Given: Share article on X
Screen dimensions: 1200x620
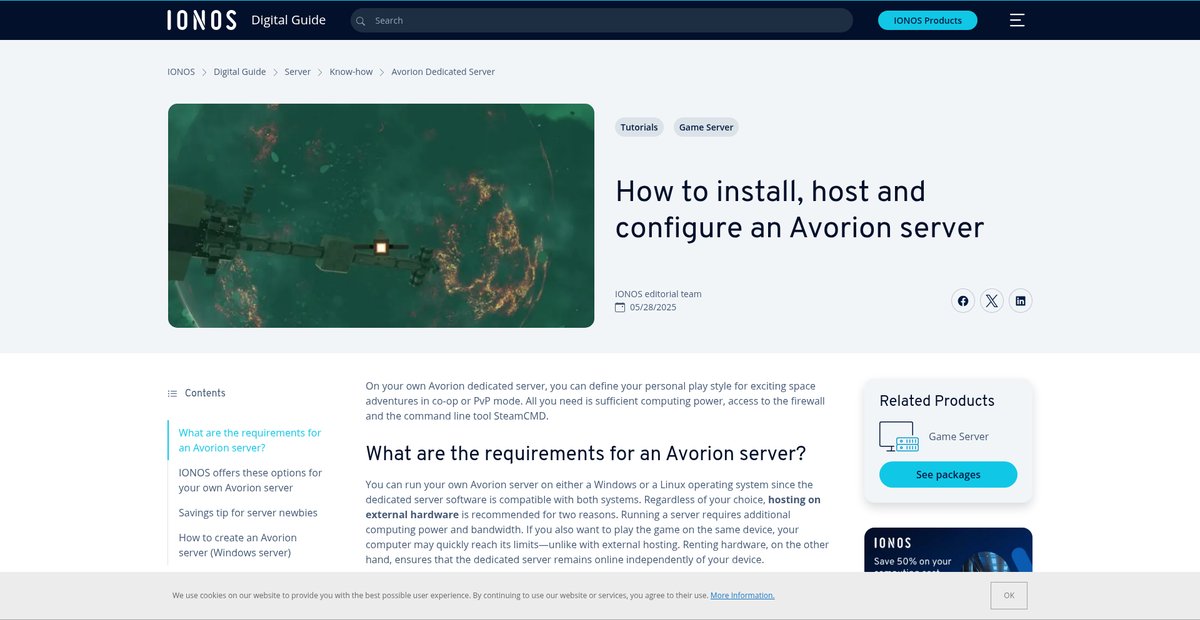Looking at the screenshot, I should [991, 301].
